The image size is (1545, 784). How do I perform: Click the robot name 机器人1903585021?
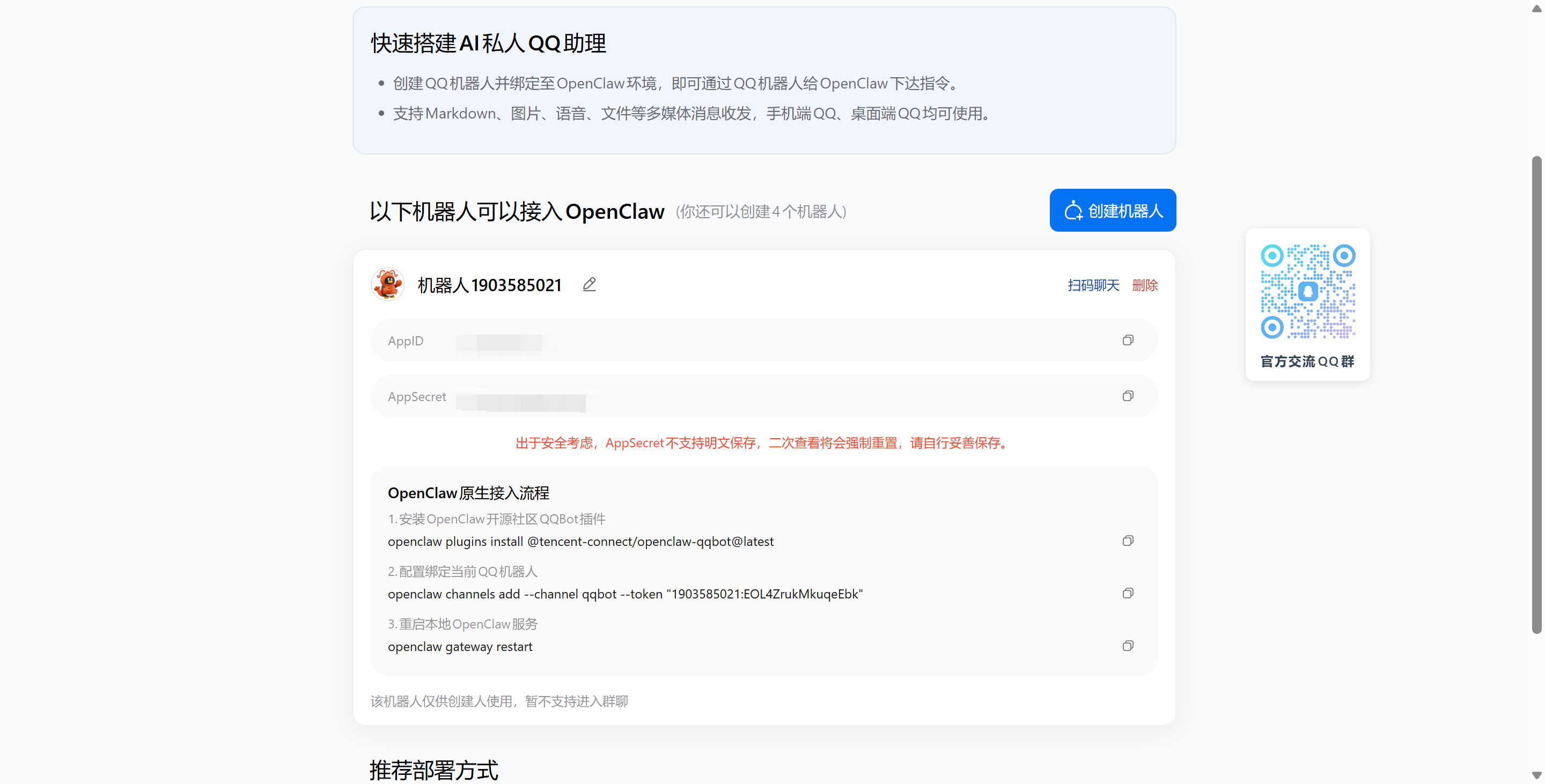coord(489,285)
